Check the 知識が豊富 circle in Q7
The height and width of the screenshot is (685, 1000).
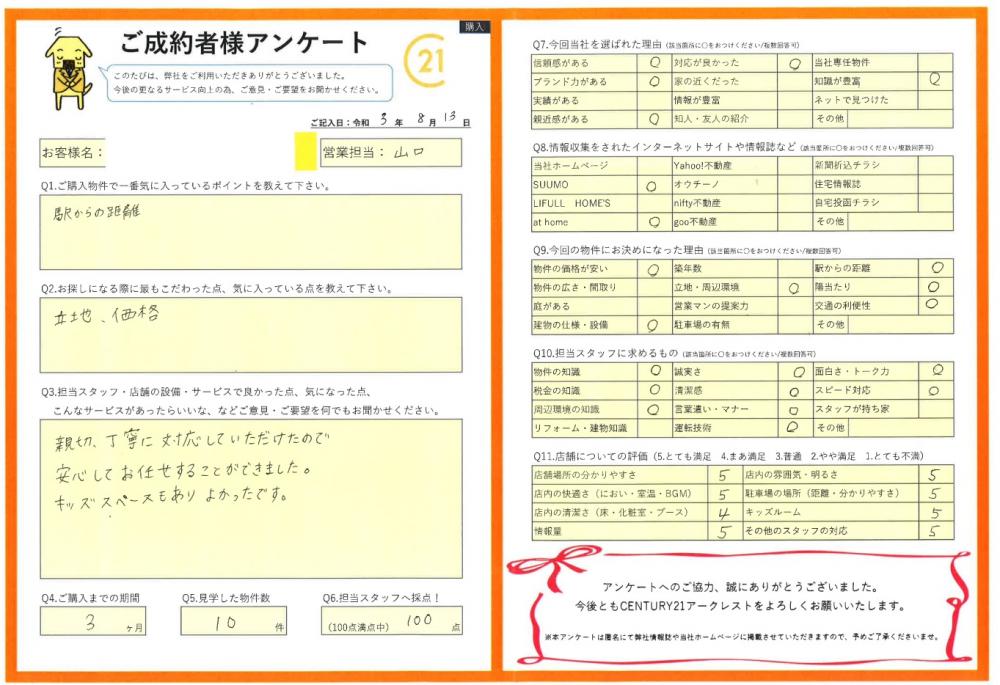(934, 81)
